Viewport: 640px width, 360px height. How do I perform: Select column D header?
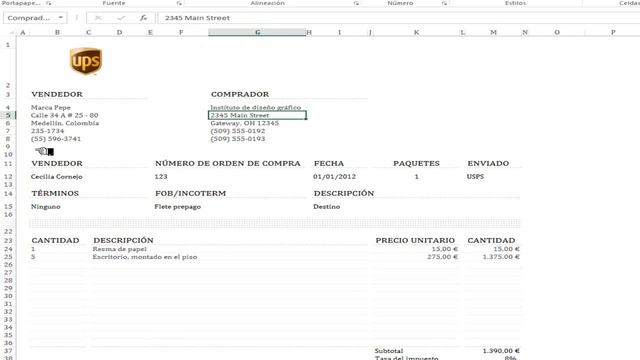pyautogui.click(x=119, y=32)
